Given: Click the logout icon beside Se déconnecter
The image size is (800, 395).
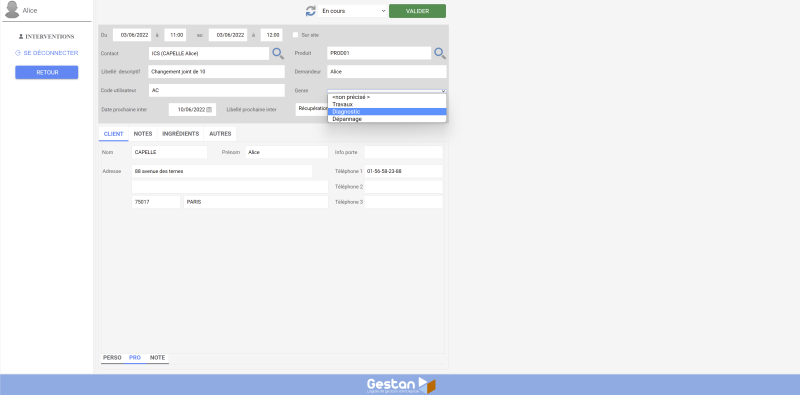Looking at the screenshot, I should (x=18, y=53).
